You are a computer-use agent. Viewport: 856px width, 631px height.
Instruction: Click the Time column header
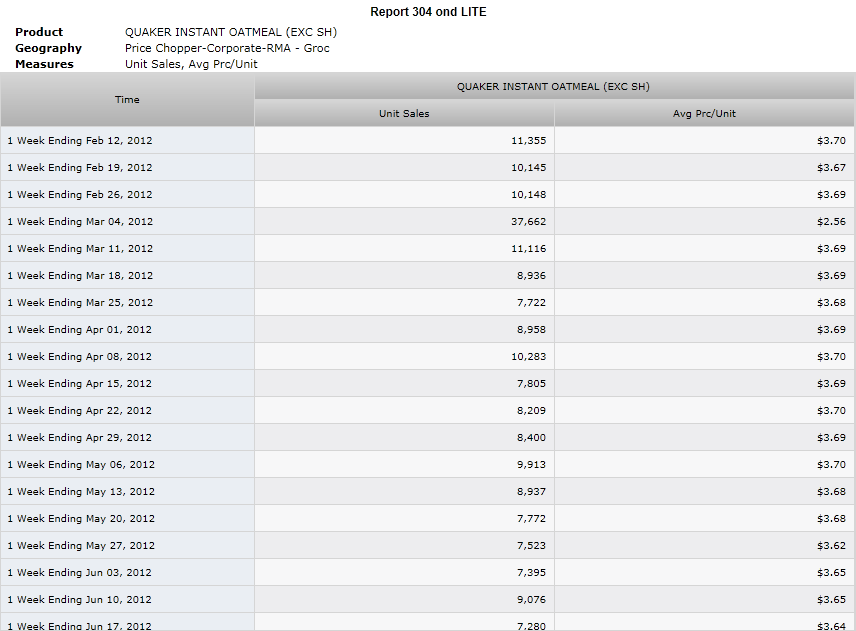(127, 99)
